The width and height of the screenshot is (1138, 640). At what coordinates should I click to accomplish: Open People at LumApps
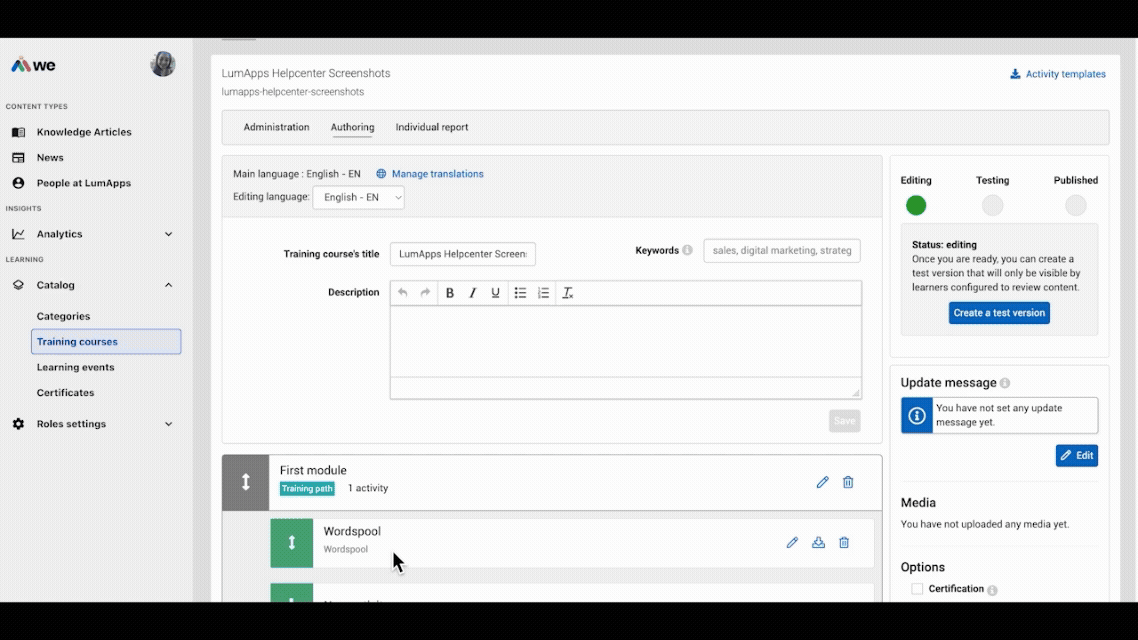tap(84, 183)
